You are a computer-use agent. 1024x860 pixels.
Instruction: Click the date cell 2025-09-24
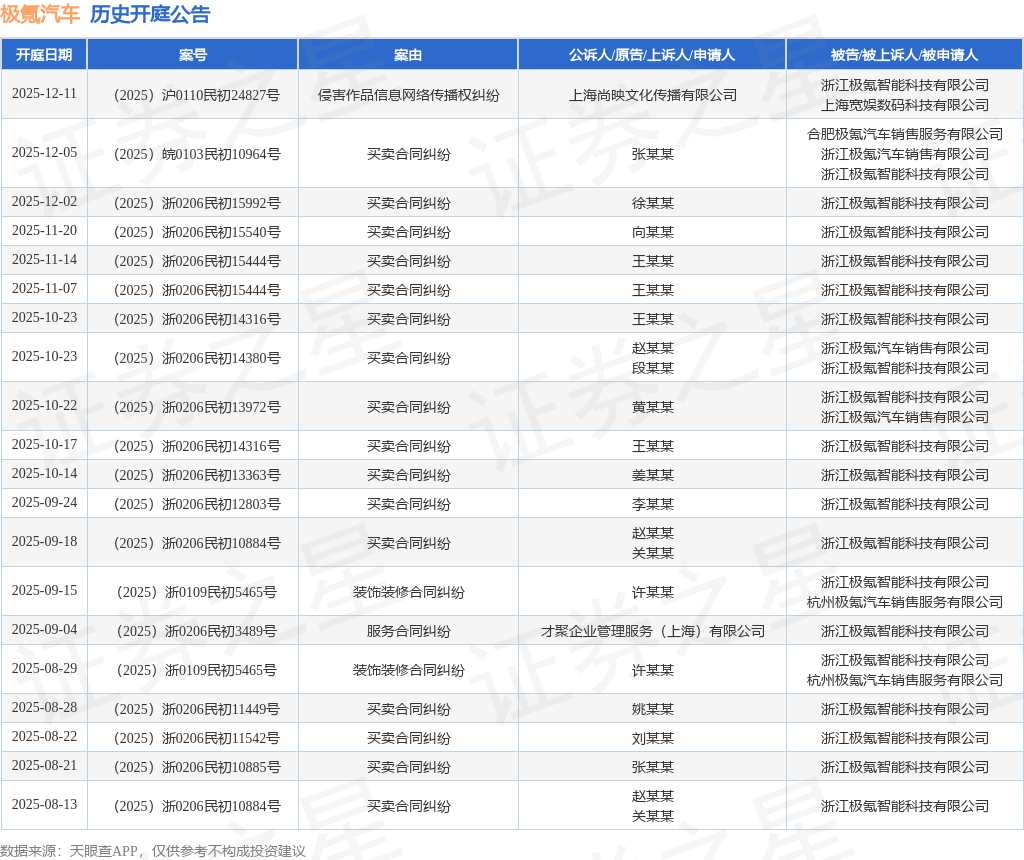(x=44, y=502)
